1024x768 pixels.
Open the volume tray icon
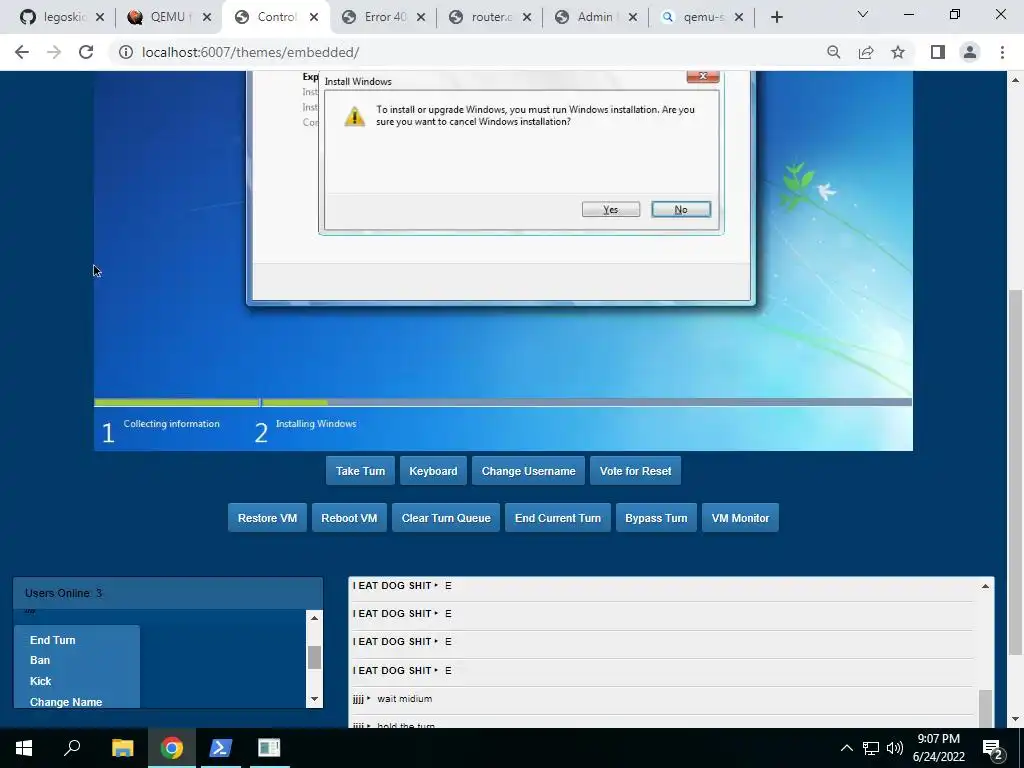(895, 748)
